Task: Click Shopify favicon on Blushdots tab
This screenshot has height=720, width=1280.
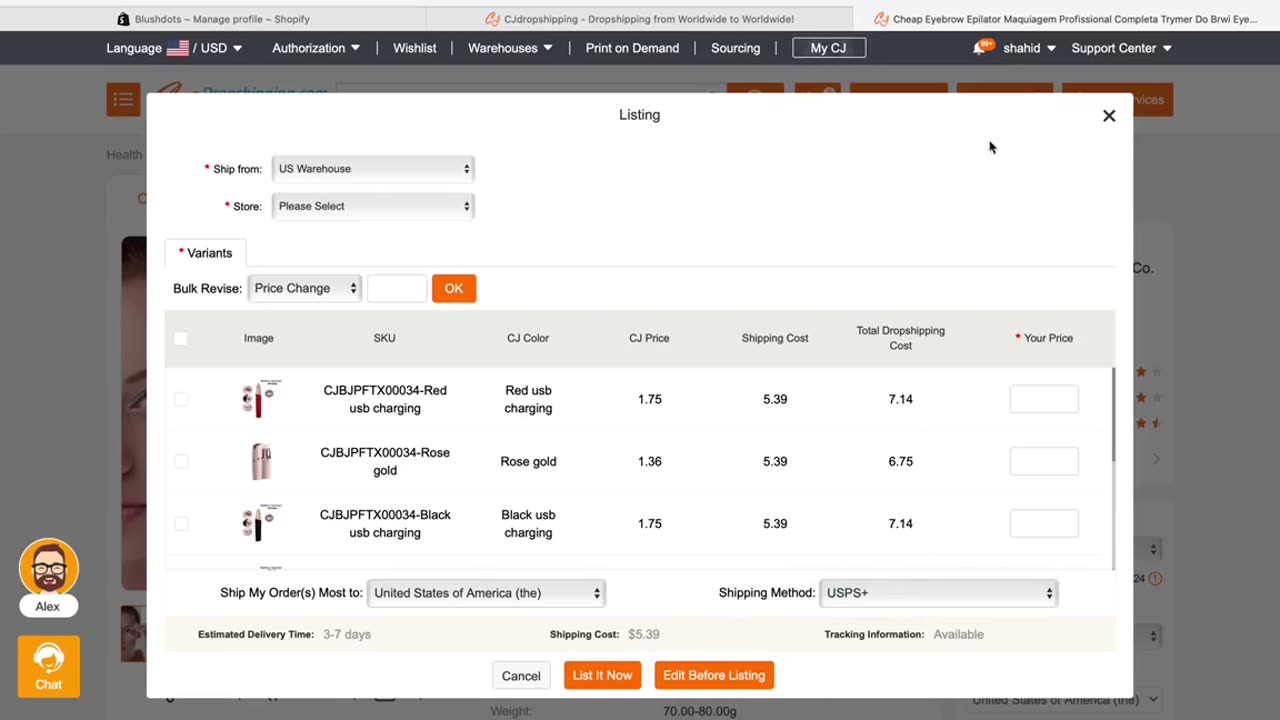Action: click(x=123, y=19)
